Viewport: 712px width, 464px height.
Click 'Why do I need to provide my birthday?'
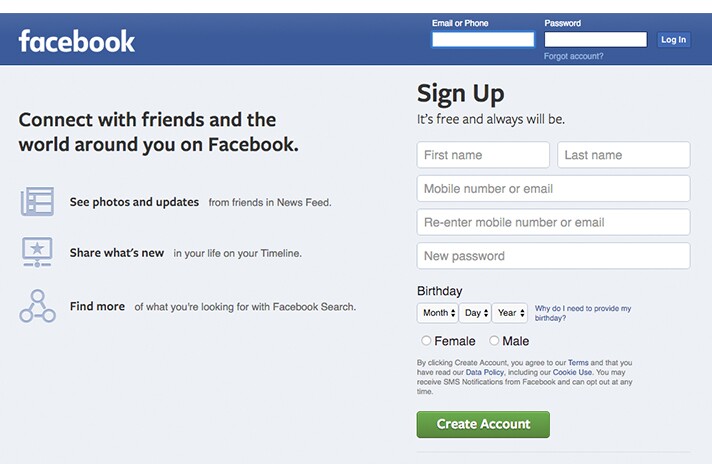click(x=583, y=313)
